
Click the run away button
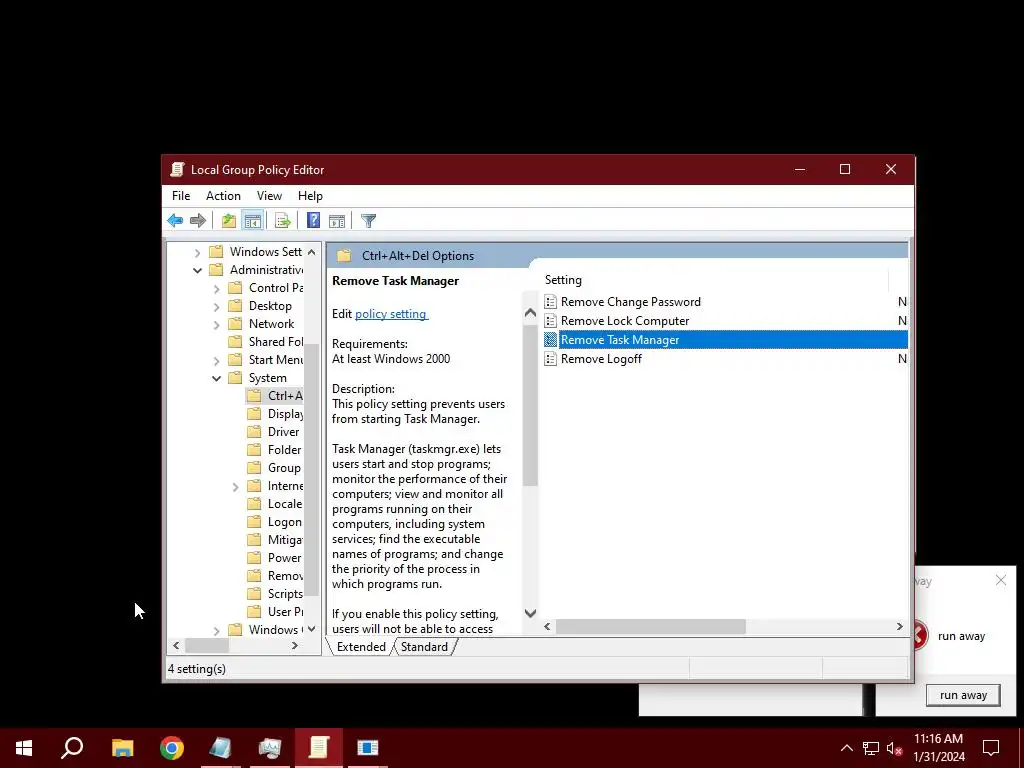(963, 695)
